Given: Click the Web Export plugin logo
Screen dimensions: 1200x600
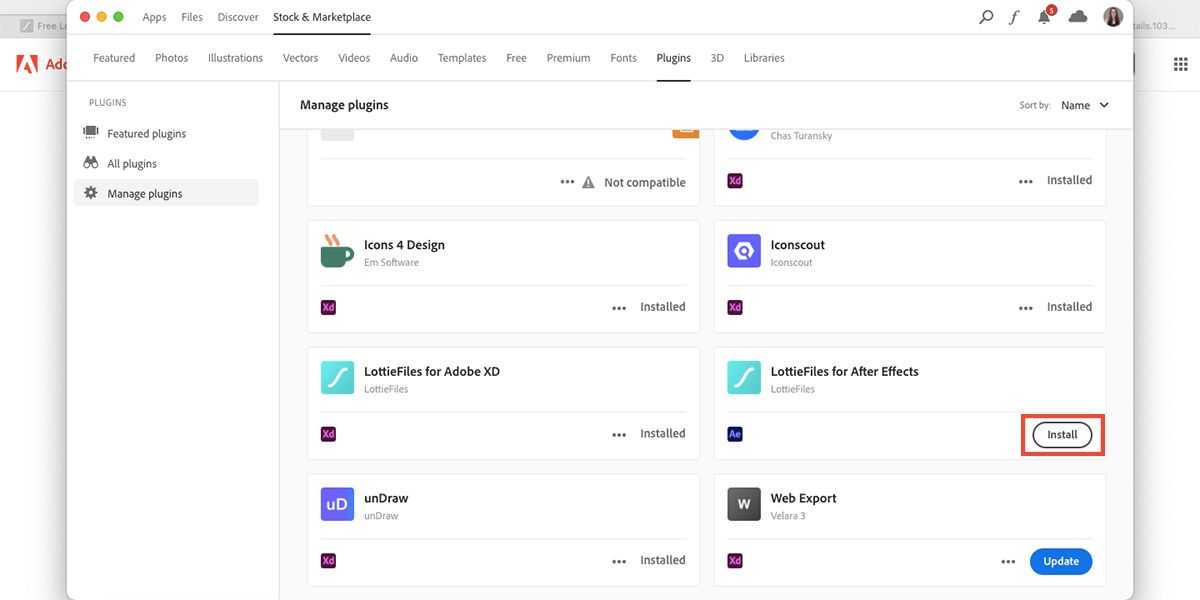Looking at the screenshot, I should pos(744,505).
